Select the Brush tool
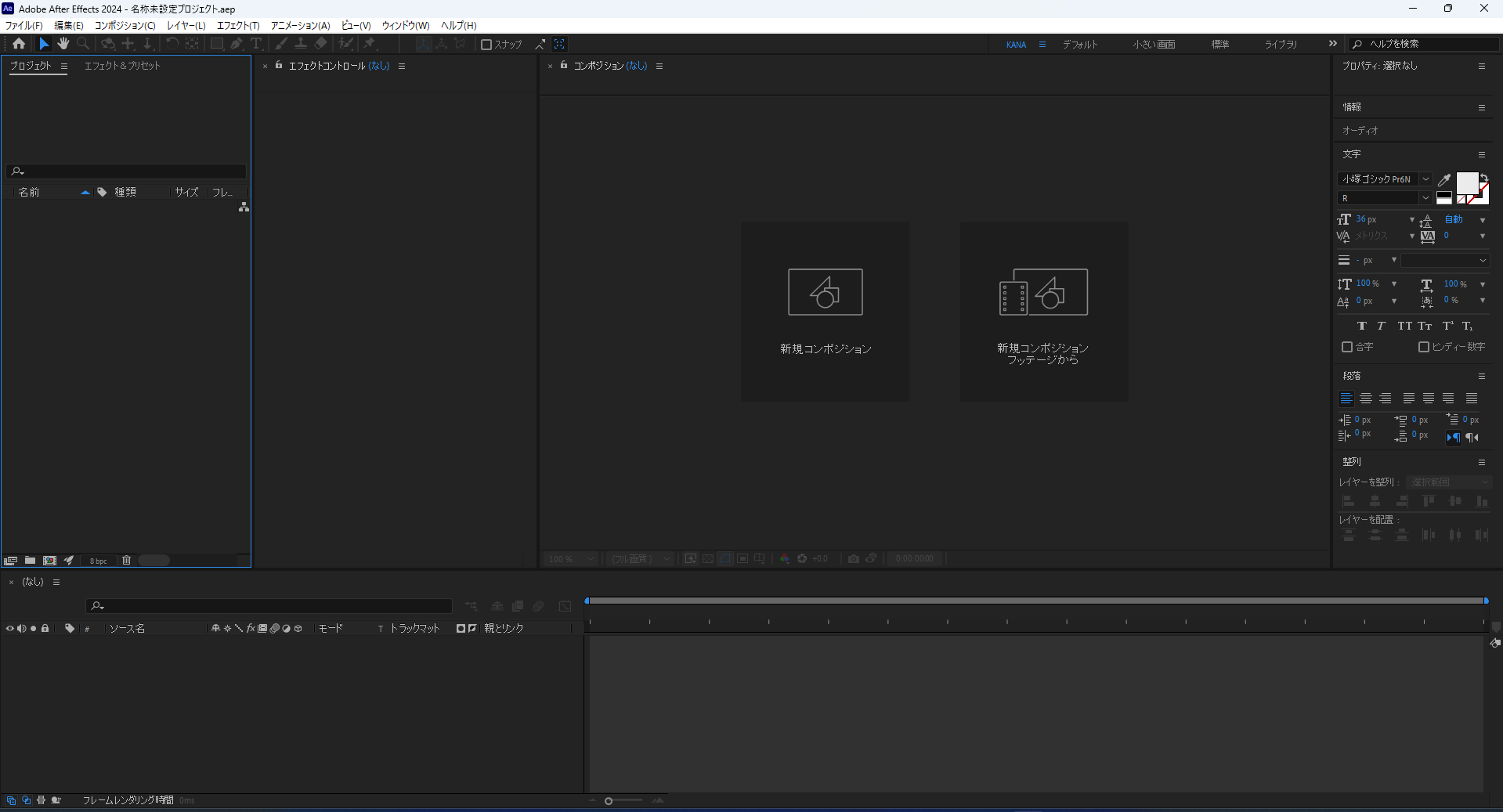Viewport: 1503px width, 812px height. point(281,44)
